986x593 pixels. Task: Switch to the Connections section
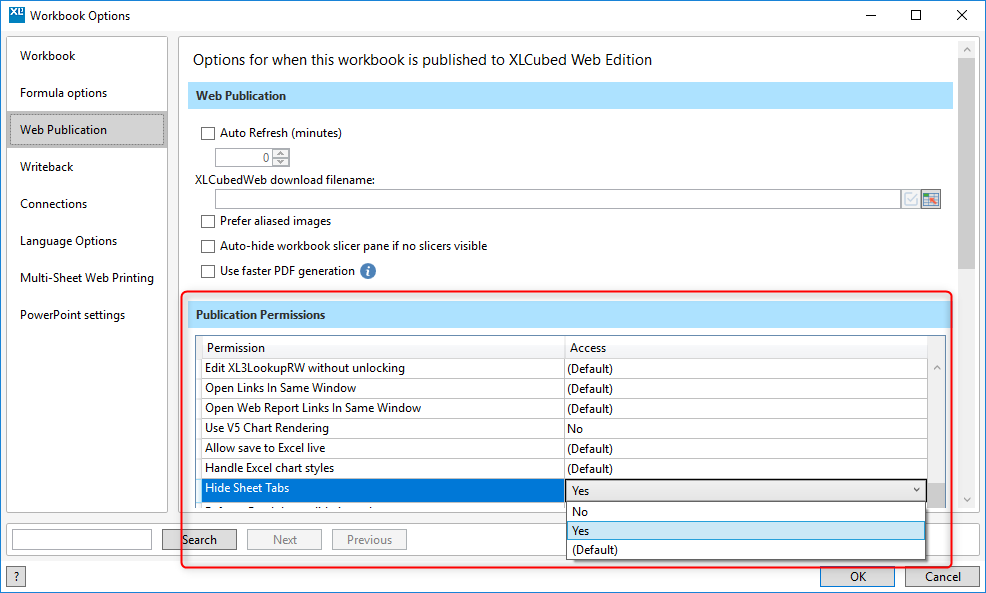click(x=53, y=203)
